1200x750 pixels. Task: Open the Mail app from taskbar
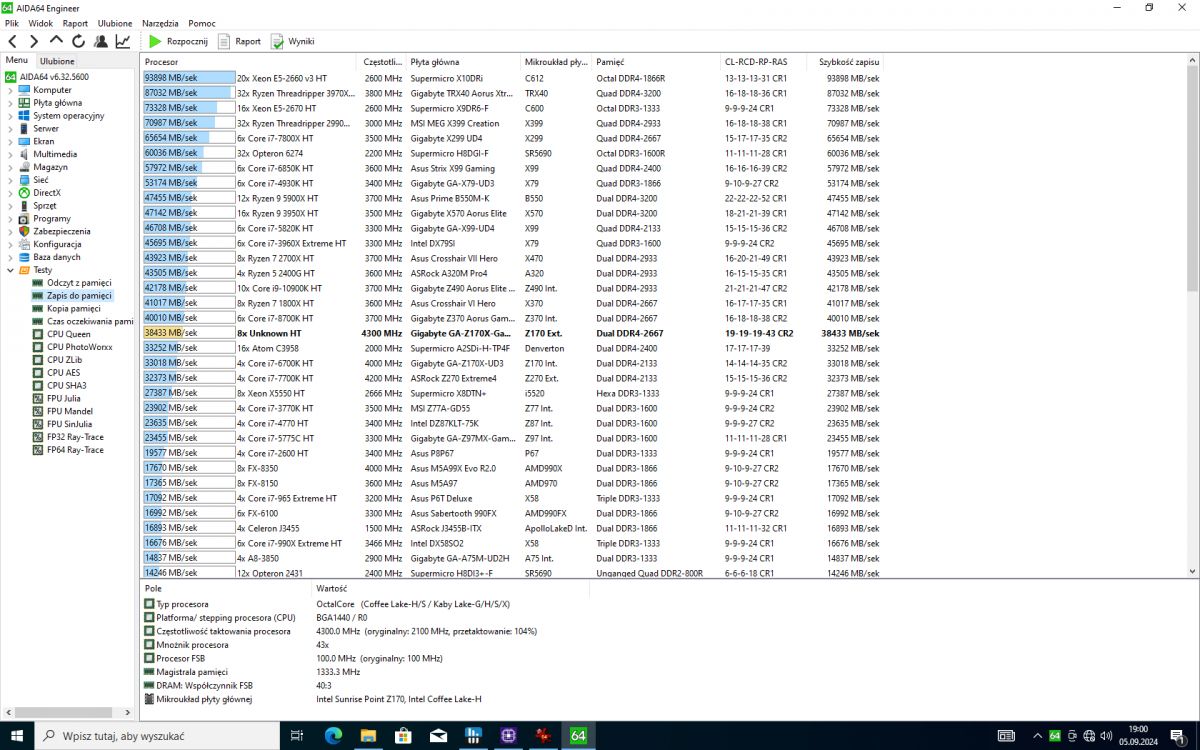(x=438, y=735)
